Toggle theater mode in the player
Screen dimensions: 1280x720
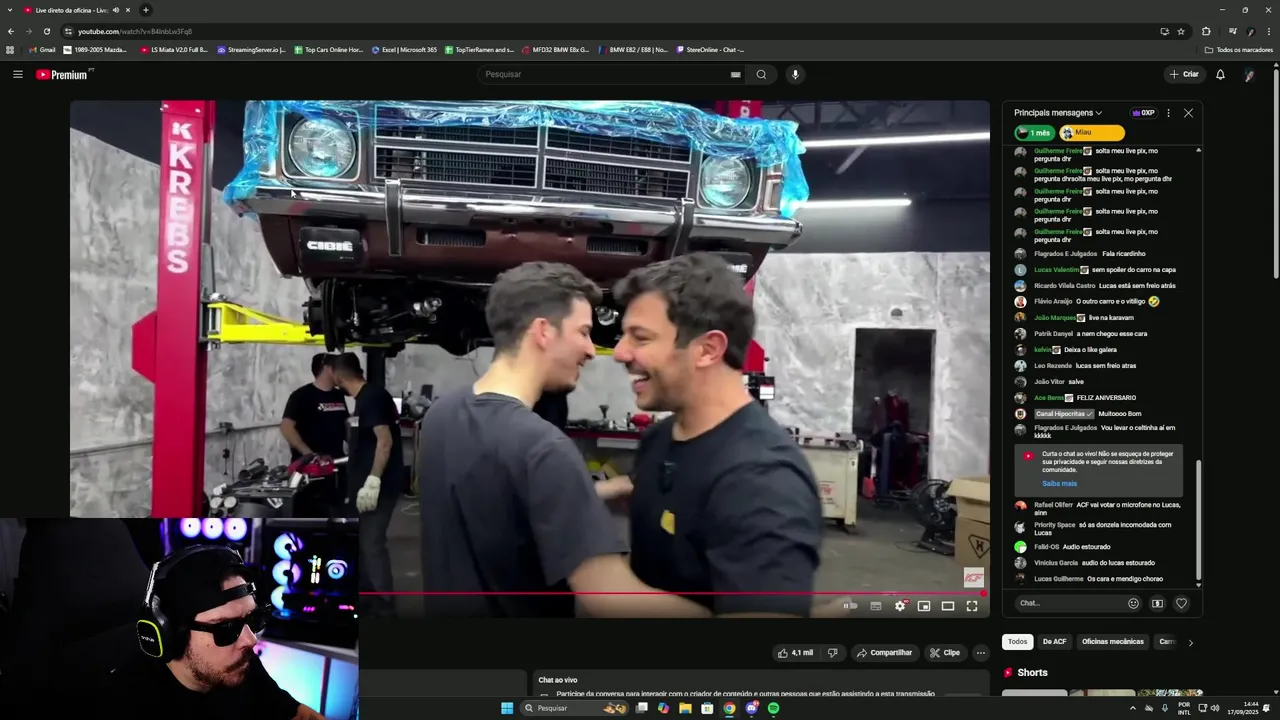tap(948, 606)
